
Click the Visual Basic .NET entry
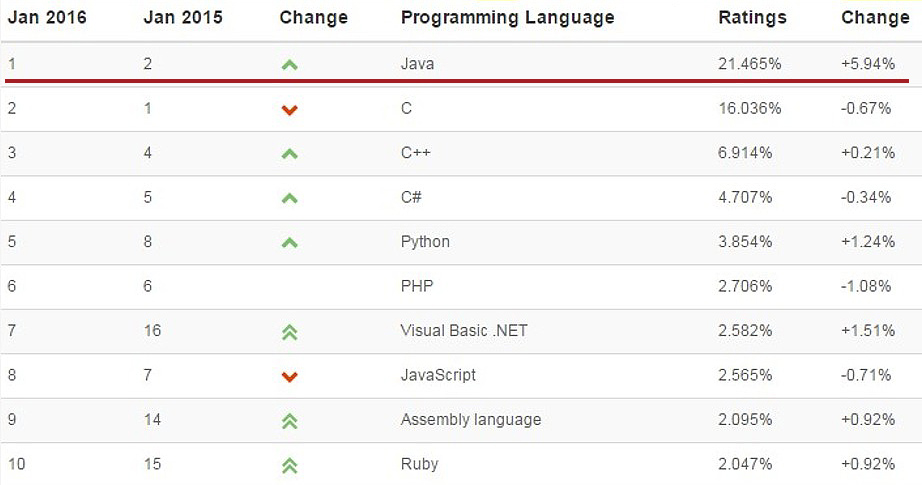pyautogui.click(x=464, y=330)
